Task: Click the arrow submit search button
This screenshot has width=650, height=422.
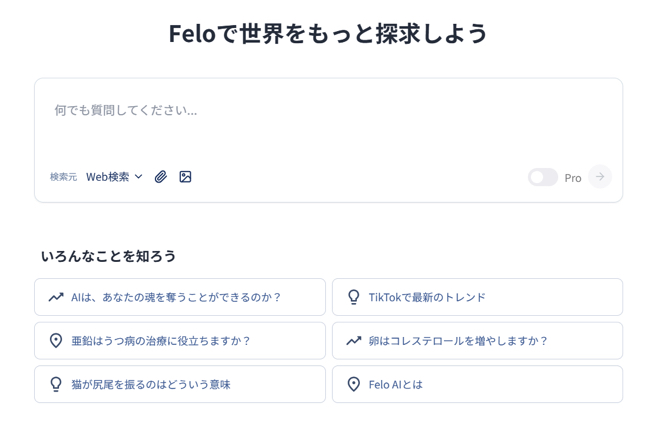Action: click(600, 177)
